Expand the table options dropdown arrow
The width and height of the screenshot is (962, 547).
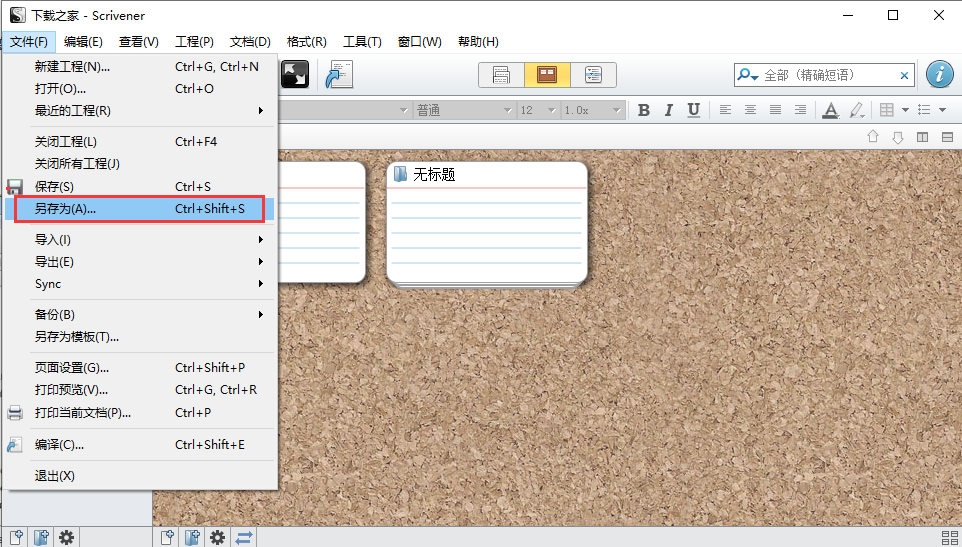905,111
